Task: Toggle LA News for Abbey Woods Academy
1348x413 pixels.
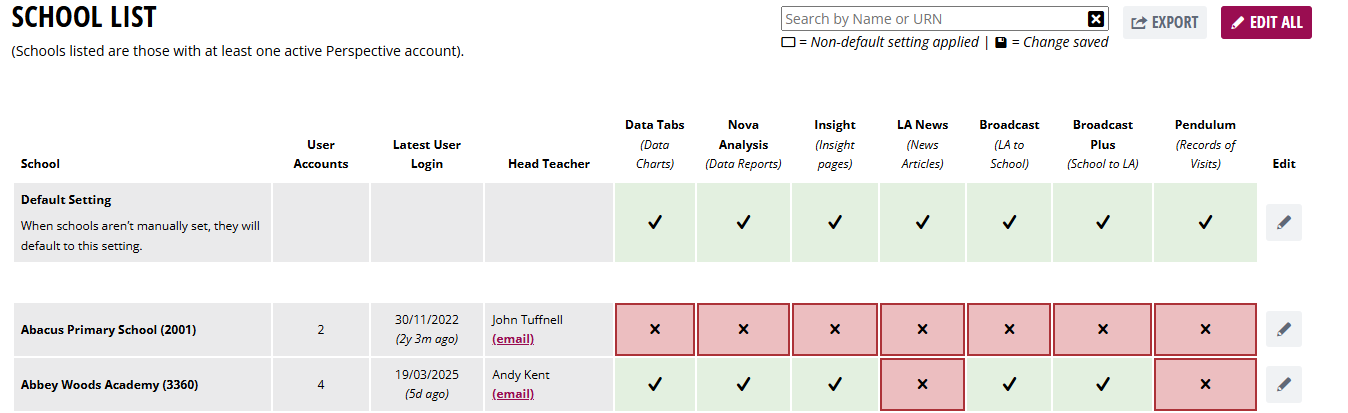Action: coord(922,383)
